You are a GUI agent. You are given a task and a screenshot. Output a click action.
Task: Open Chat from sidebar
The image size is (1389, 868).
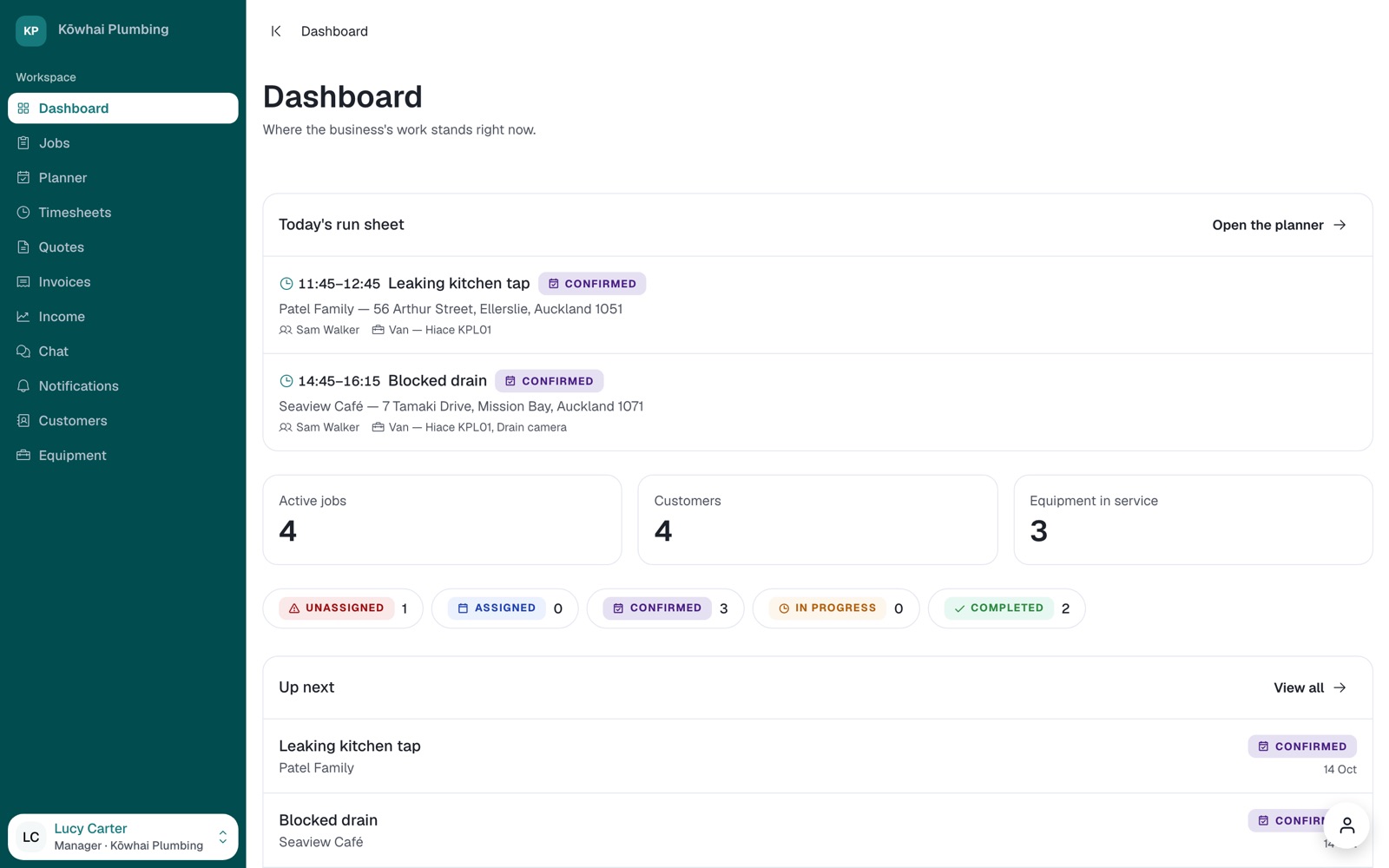click(123, 352)
